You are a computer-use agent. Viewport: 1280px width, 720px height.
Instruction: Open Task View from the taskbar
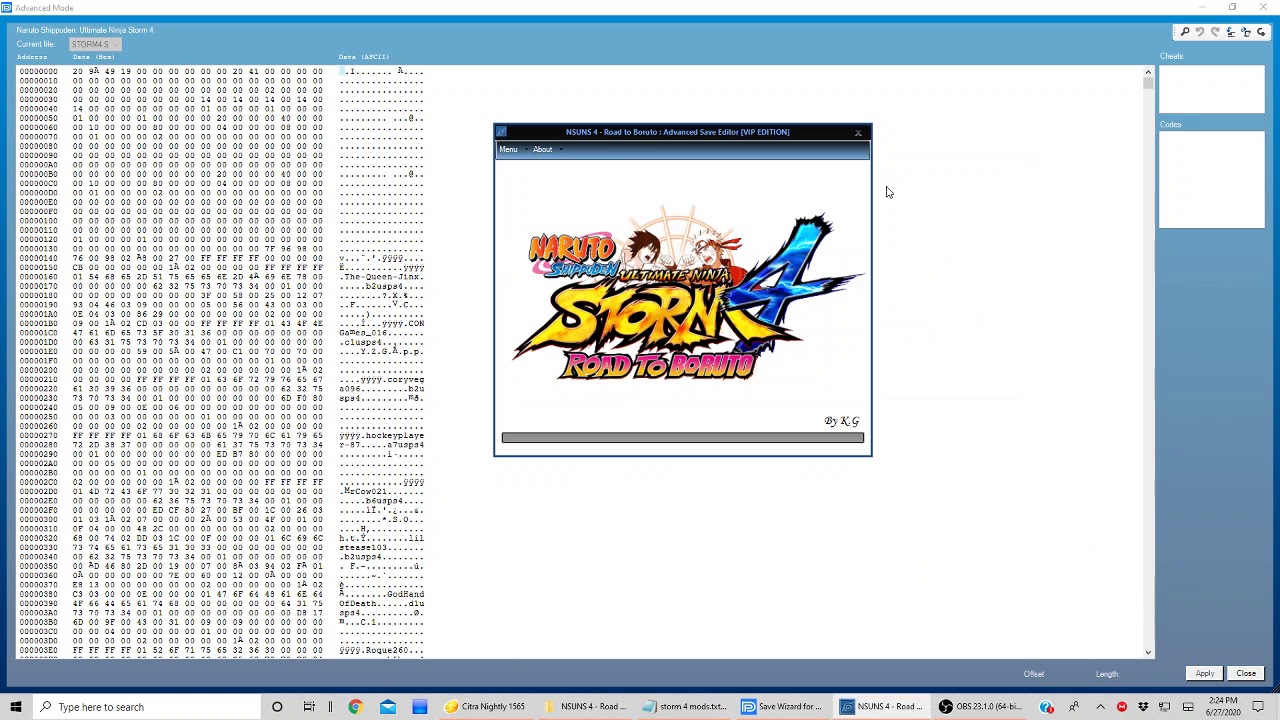point(309,707)
